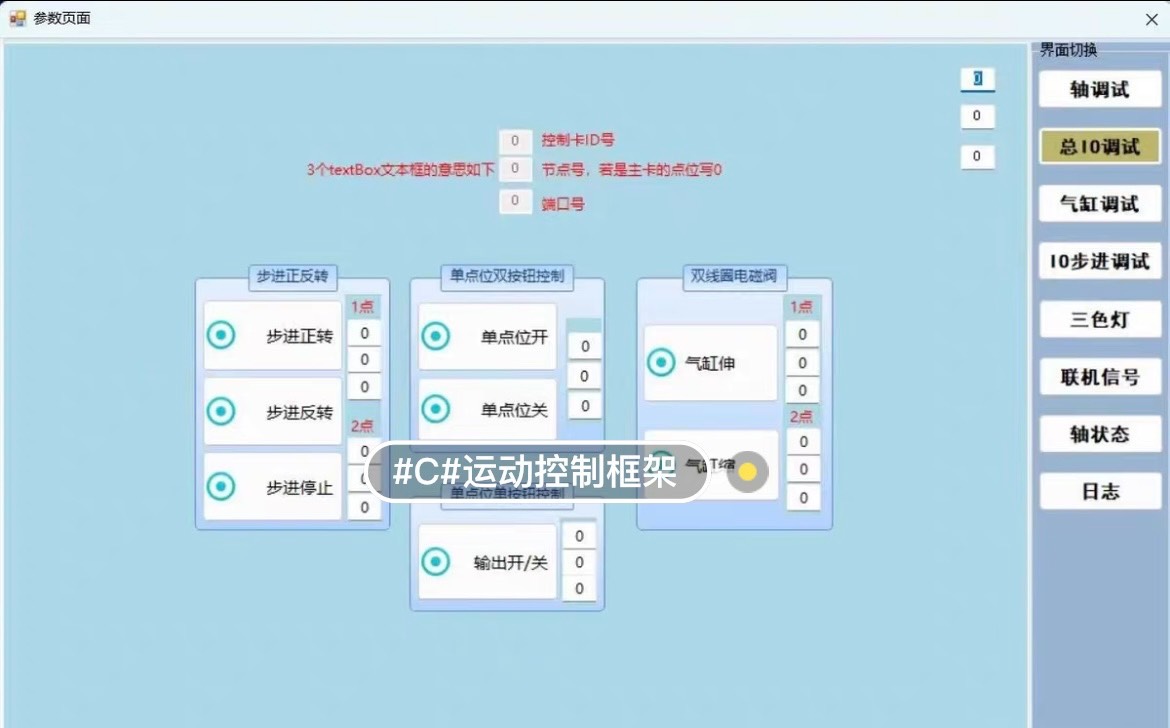Click the 联机信号 button

point(1100,376)
